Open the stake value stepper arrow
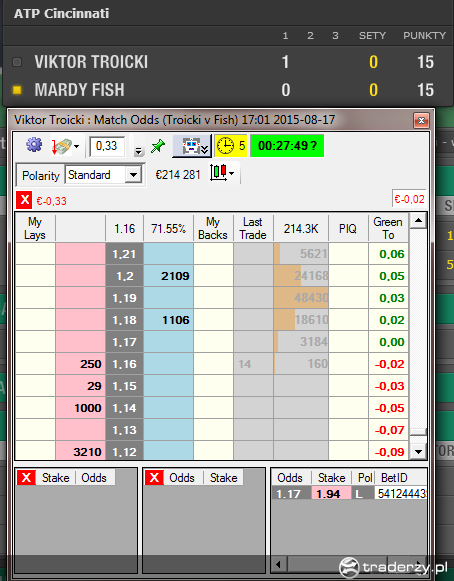This screenshot has width=454, height=581. click(139, 151)
